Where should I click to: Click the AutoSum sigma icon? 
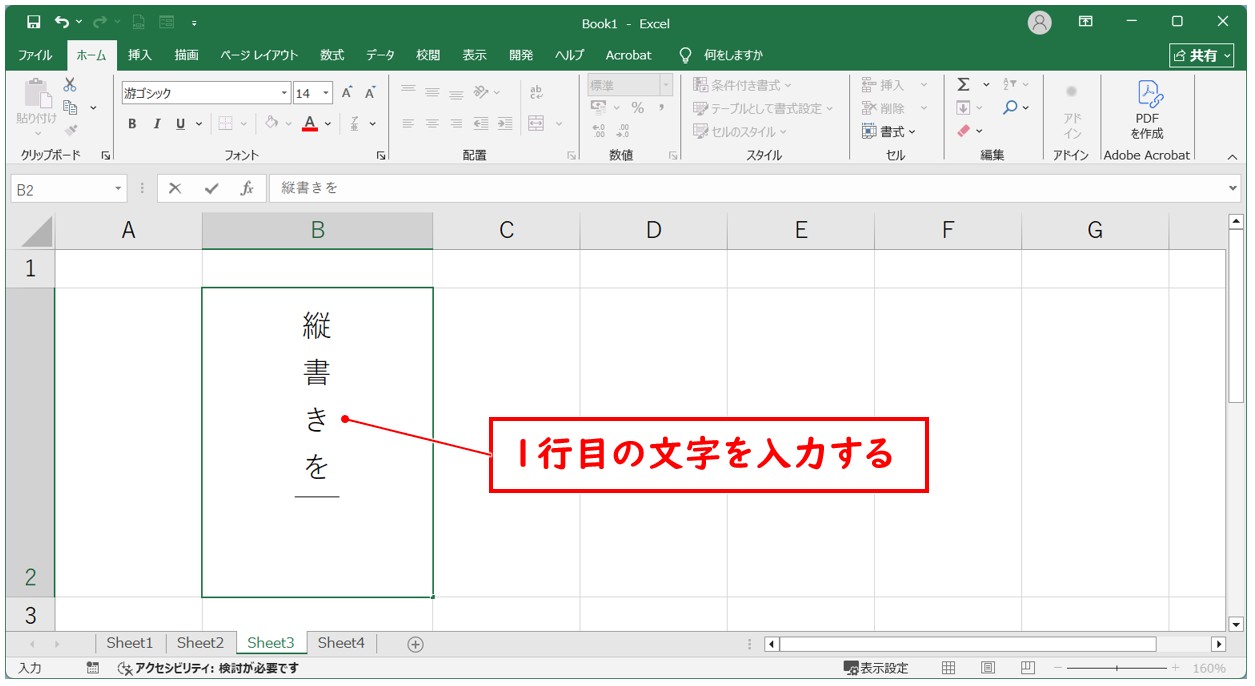coord(963,85)
